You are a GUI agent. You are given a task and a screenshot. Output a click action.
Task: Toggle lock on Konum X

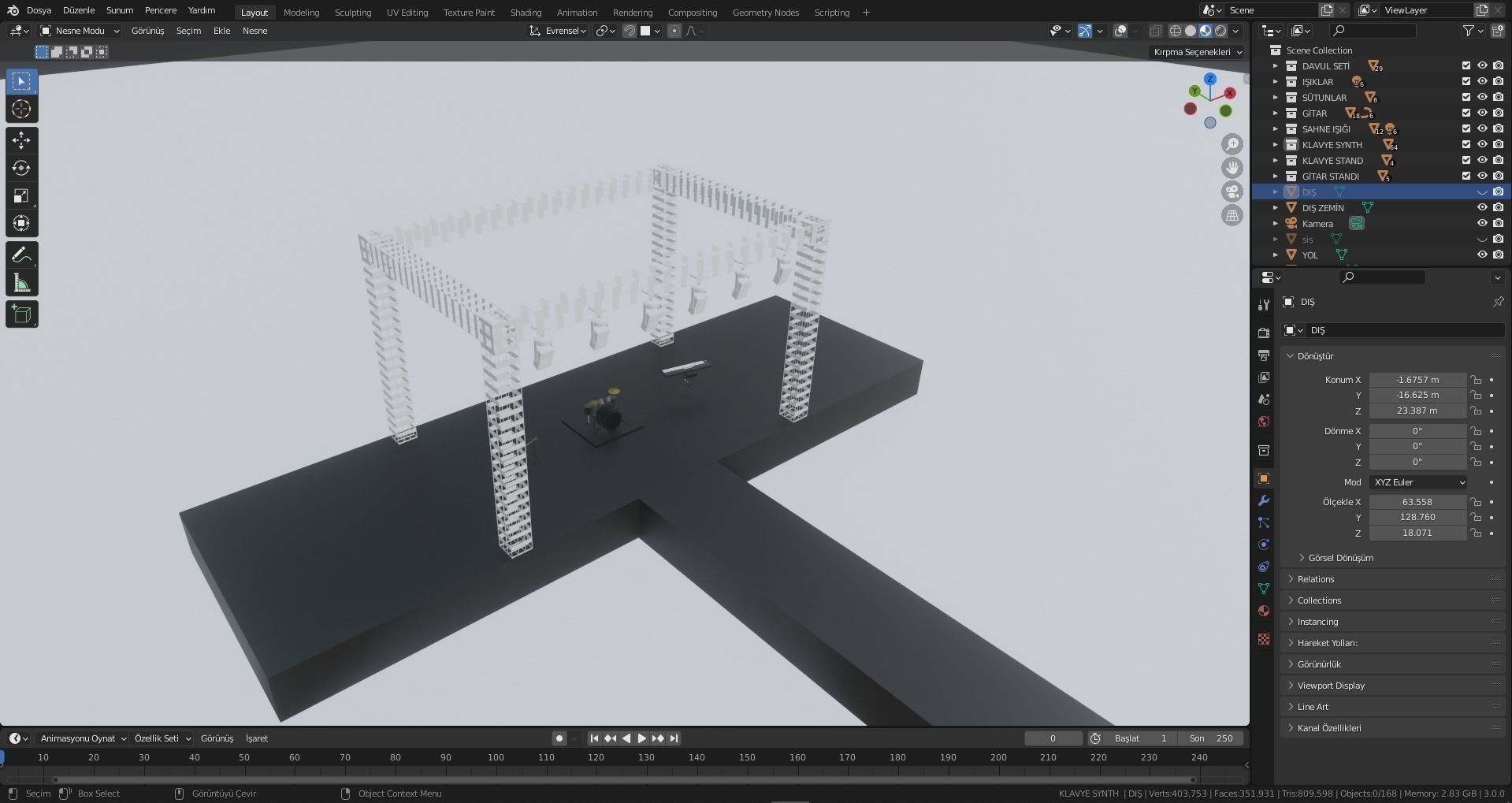click(x=1476, y=380)
